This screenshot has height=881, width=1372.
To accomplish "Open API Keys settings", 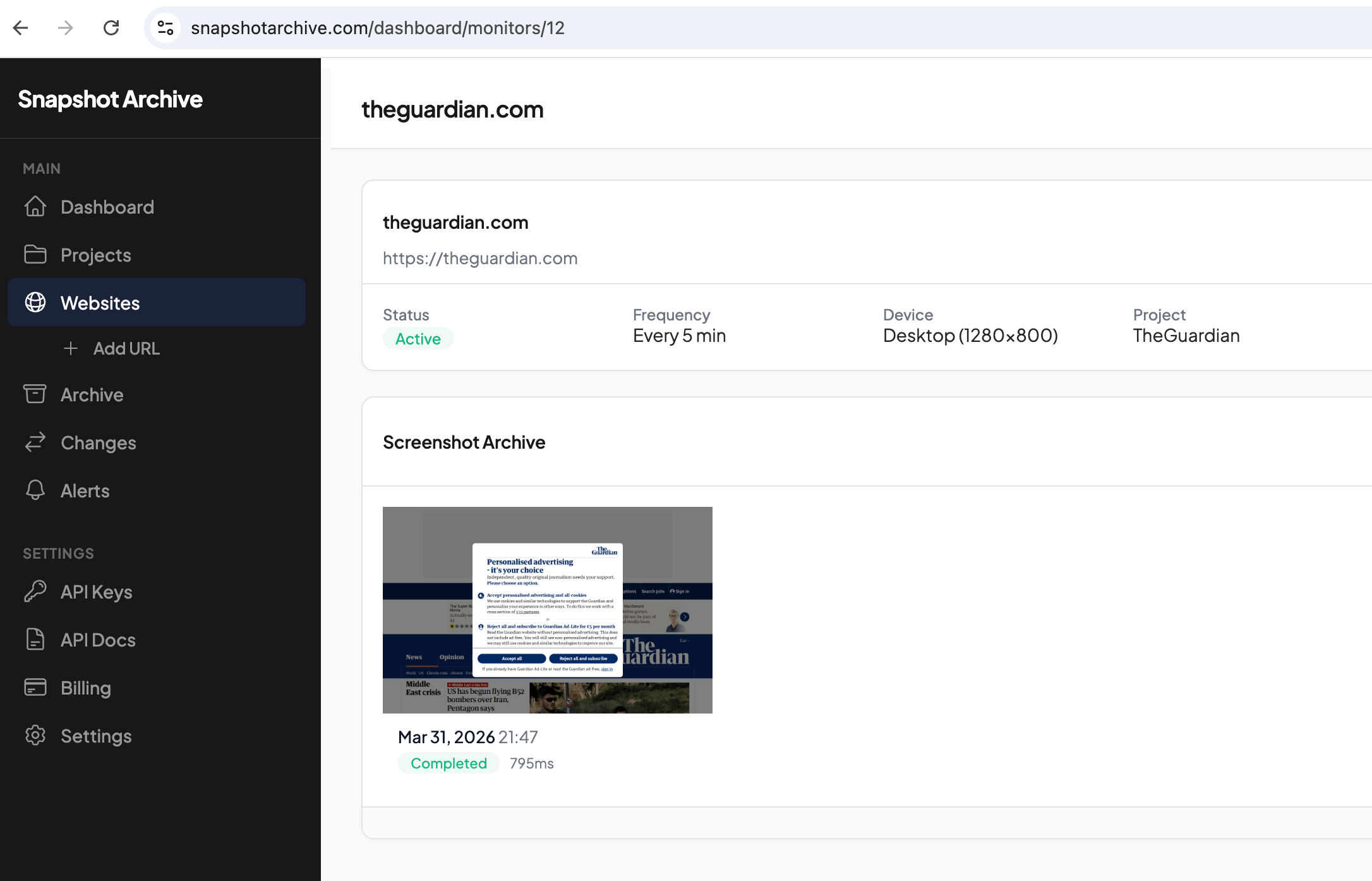I will 157,592.
